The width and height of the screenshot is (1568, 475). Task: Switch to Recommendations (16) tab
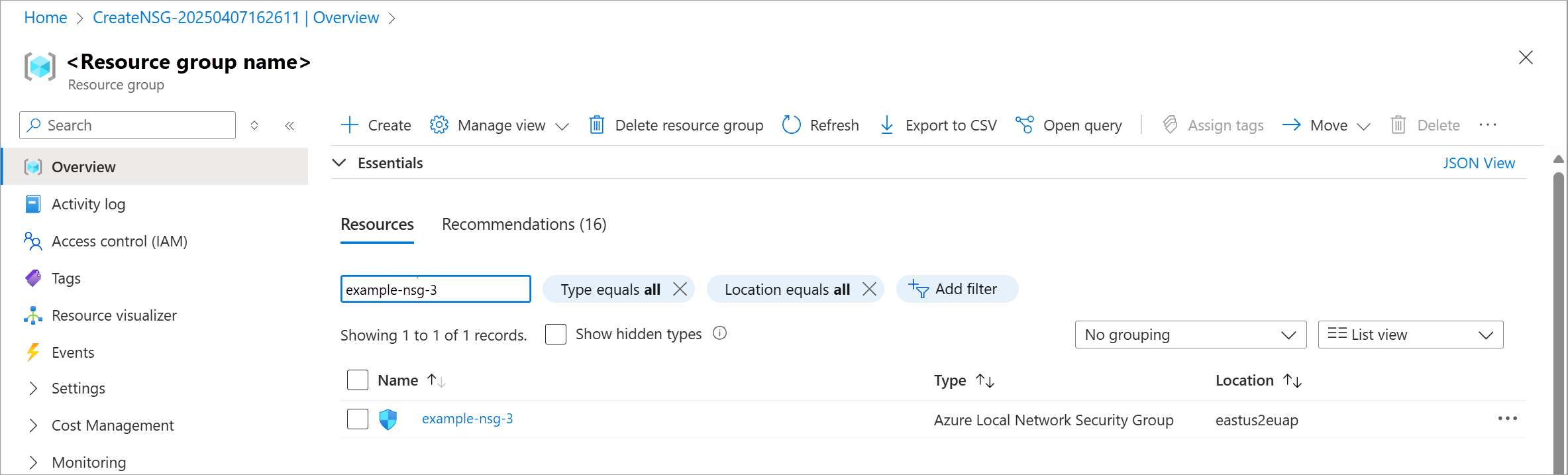[523, 225]
